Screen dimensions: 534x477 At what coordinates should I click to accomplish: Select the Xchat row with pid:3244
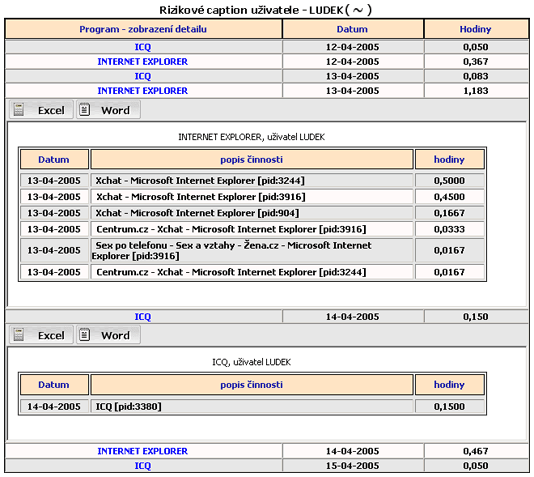point(252,181)
